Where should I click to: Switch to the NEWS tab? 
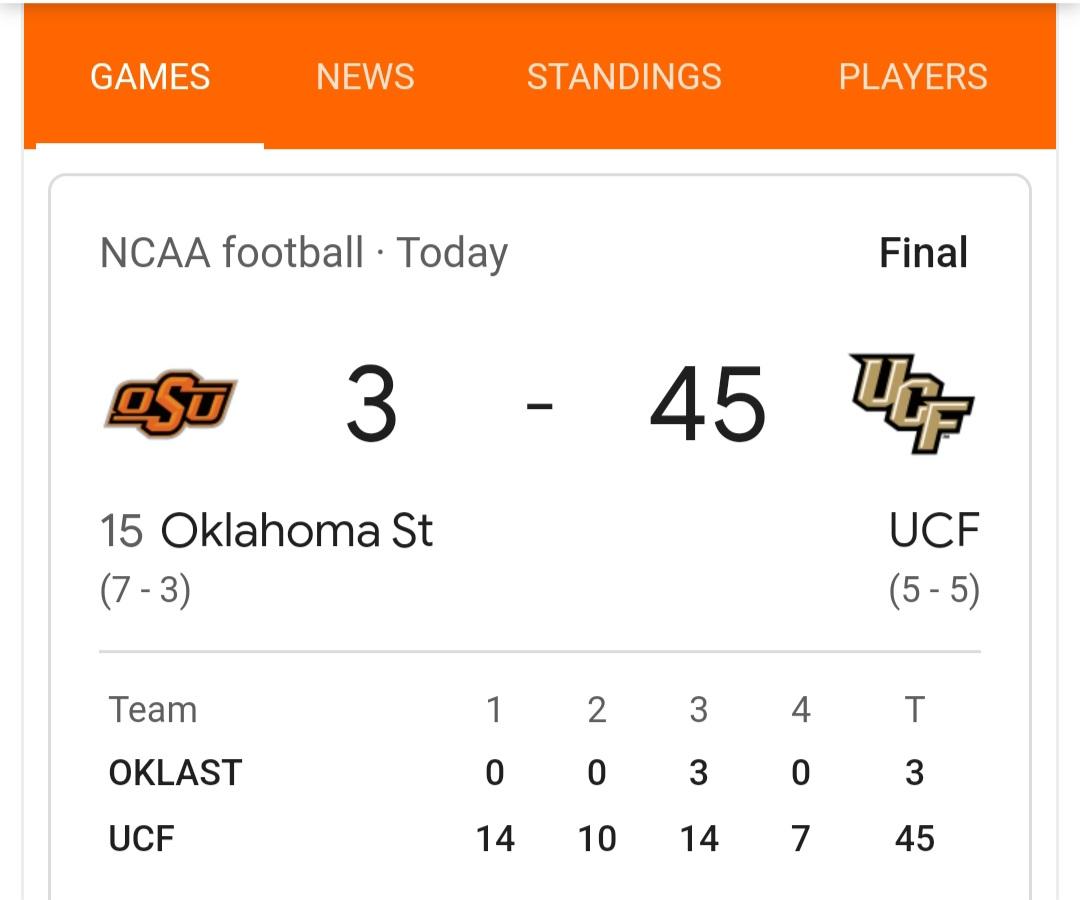click(x=365, y=76)
